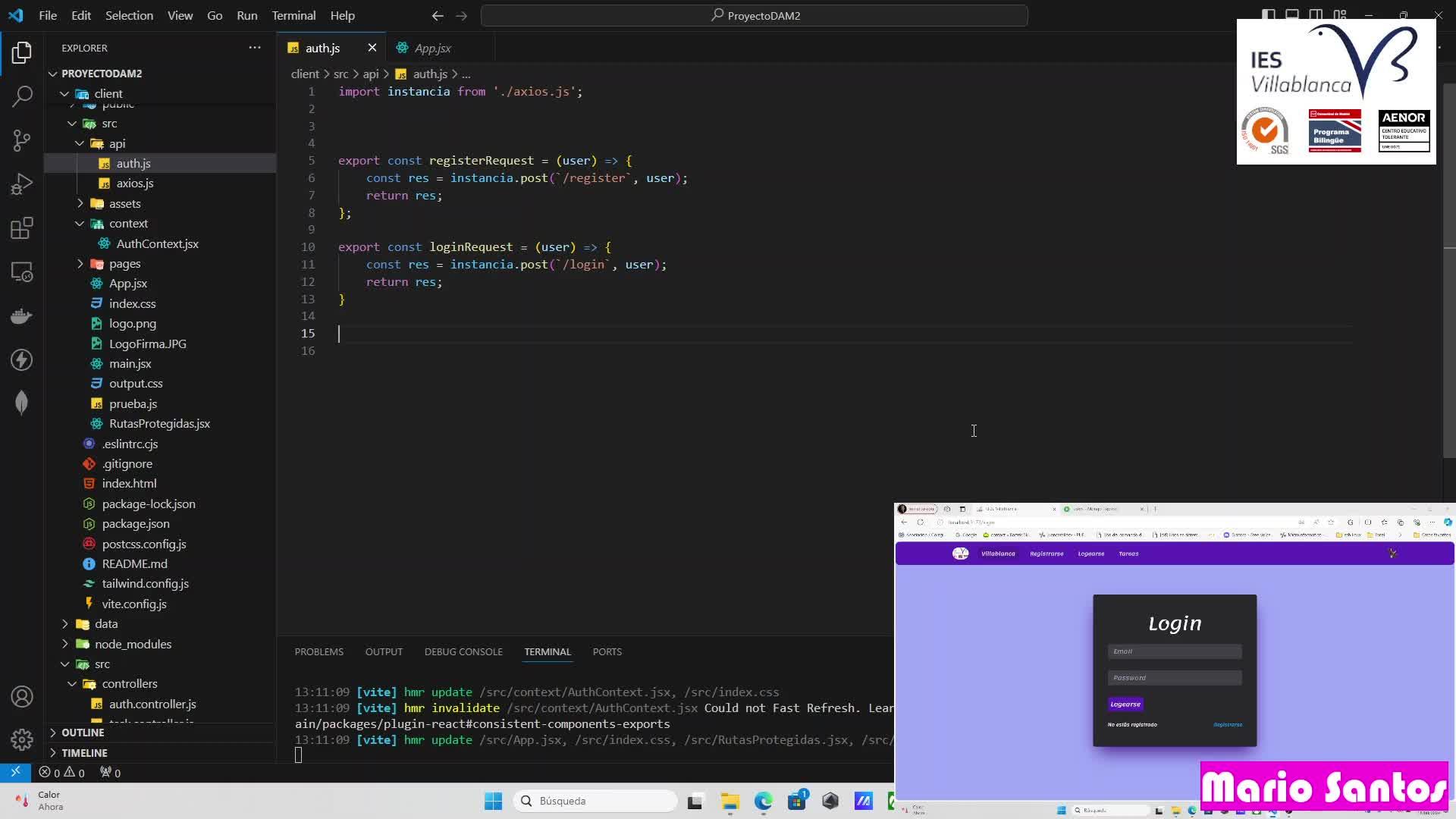Open the Manage gear settings icon
The image size is (1456, 819).
point(22,739)
